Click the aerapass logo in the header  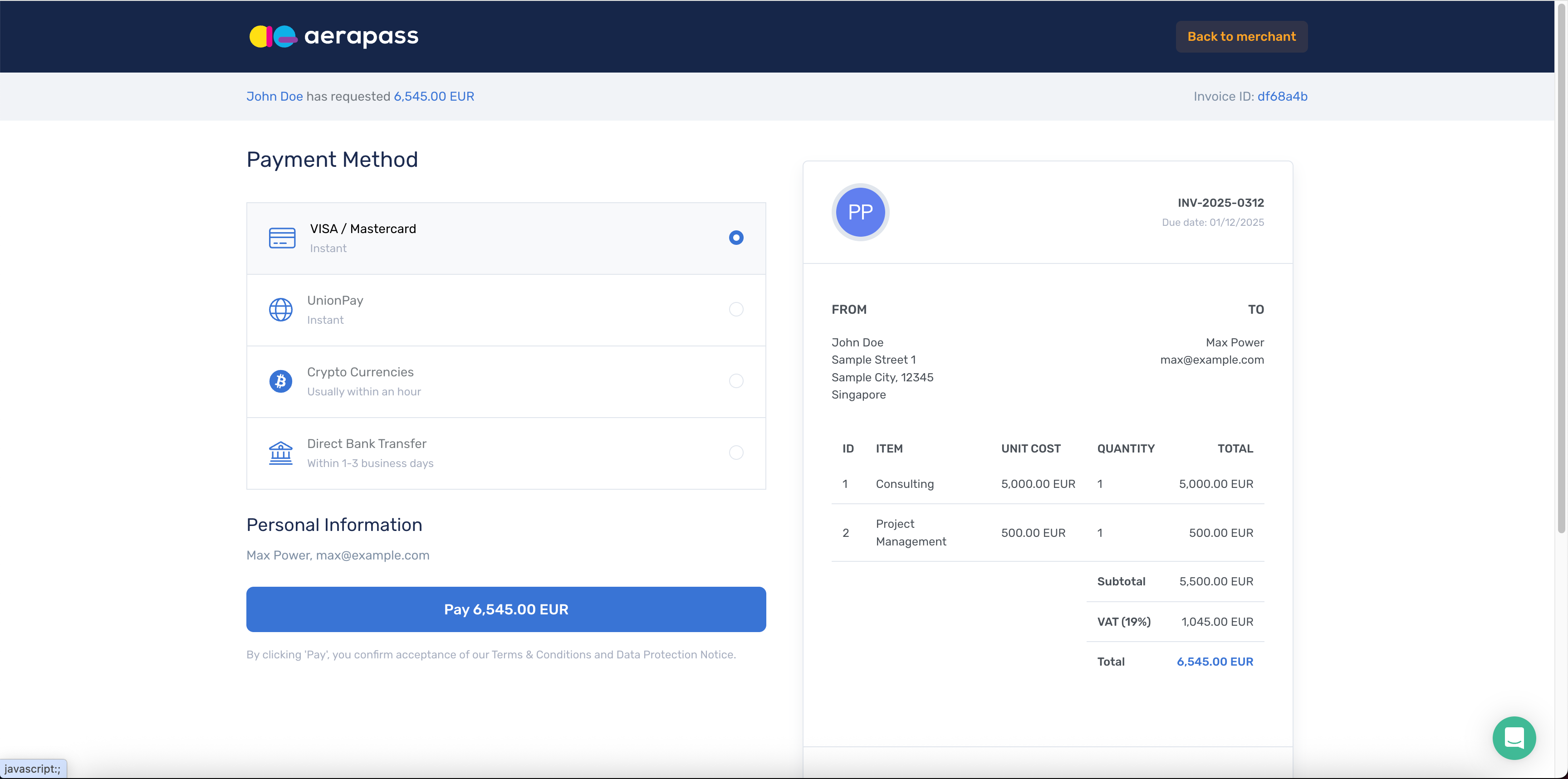tap(333, 36)
